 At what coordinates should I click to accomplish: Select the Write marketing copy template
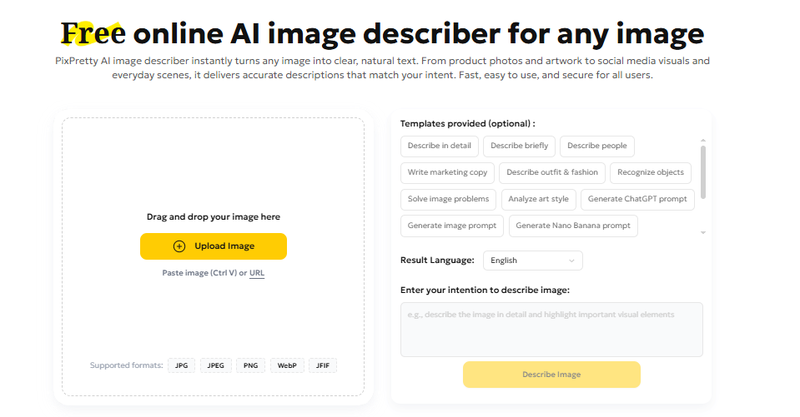pyautogui.click(x=447, y=172)
